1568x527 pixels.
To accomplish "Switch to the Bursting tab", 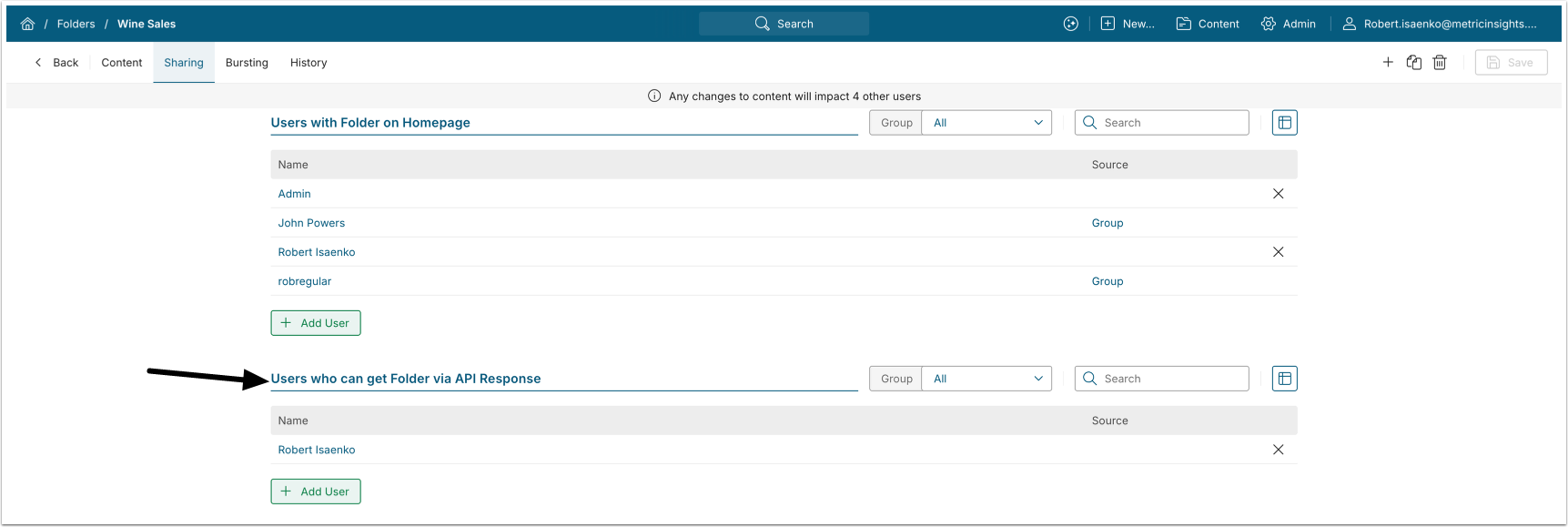I will click(x=247, y=63).
